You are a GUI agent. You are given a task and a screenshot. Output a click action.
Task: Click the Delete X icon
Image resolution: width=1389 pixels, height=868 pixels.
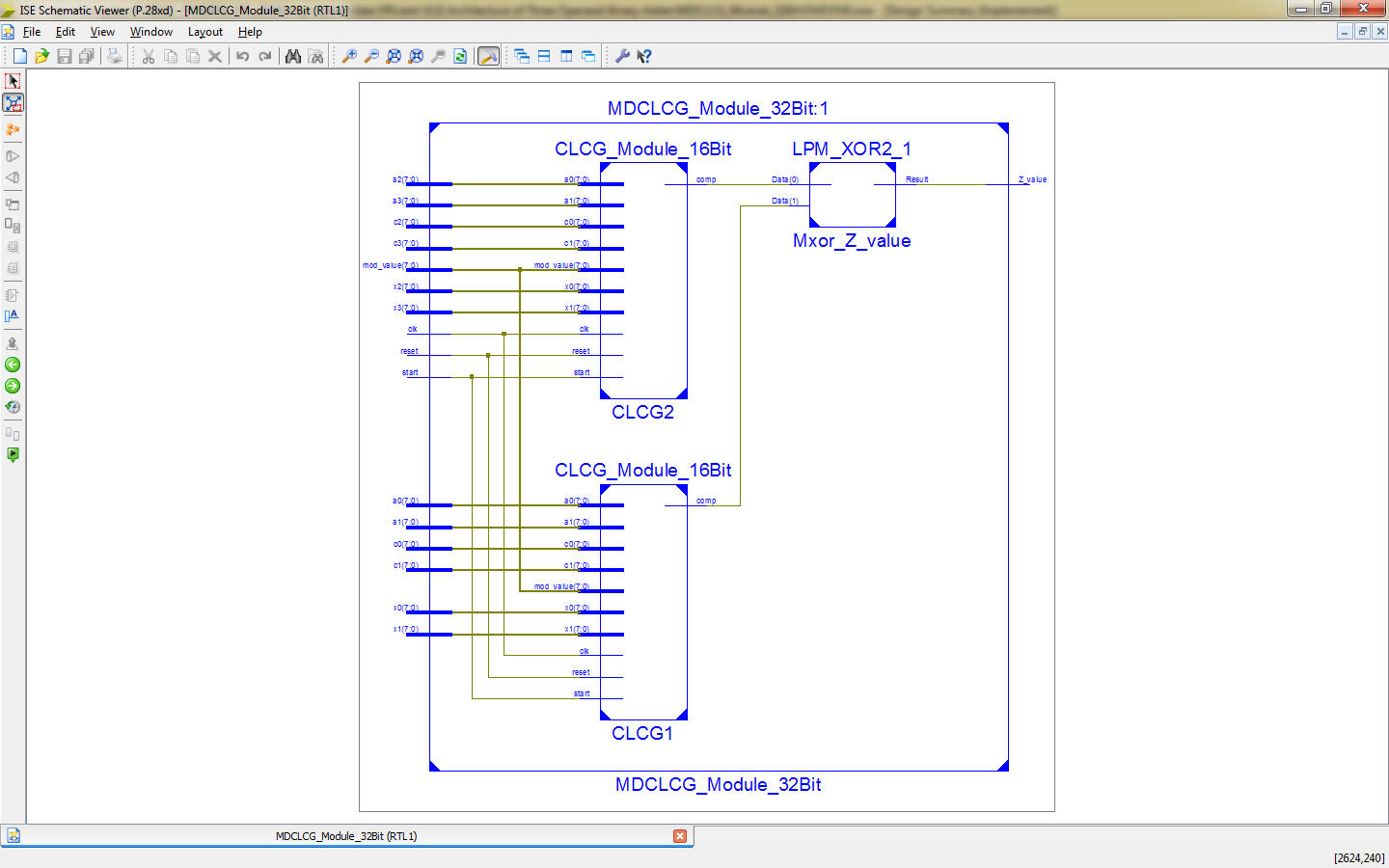pyautogui.click(x=215, y=56)
